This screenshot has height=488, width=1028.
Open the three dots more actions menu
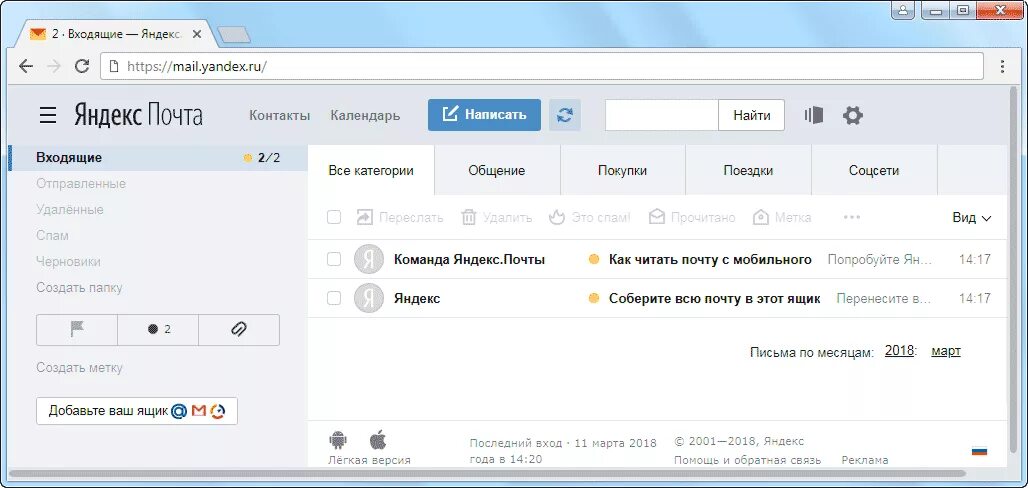pyautogui.click(x=852, y=217)
